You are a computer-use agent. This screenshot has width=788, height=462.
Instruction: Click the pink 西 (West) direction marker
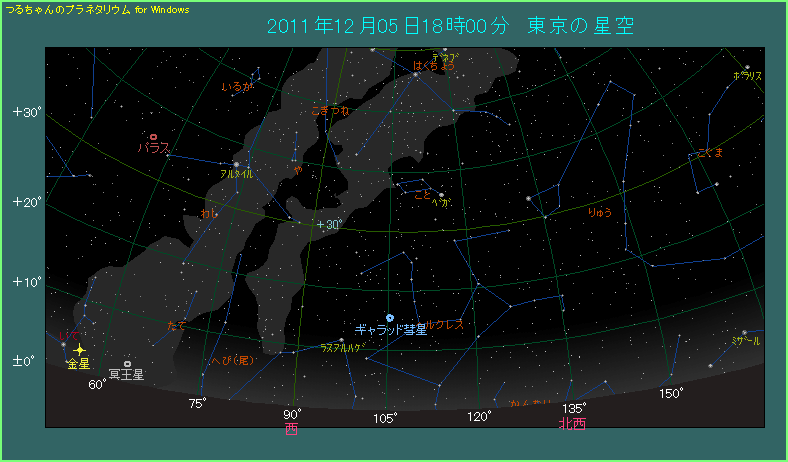click(x=292, y=429)
